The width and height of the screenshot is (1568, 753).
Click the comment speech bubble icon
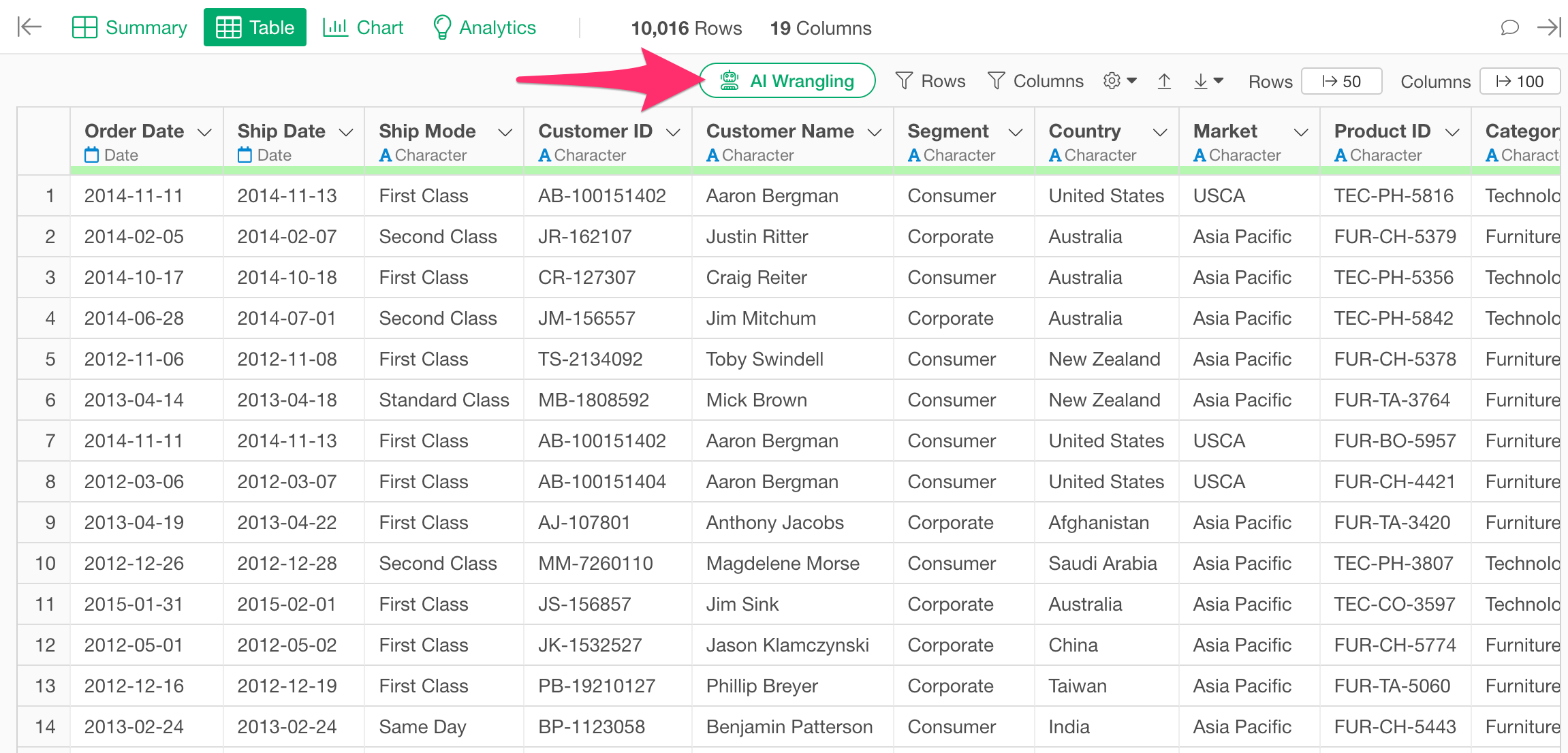coord(1509,27)
